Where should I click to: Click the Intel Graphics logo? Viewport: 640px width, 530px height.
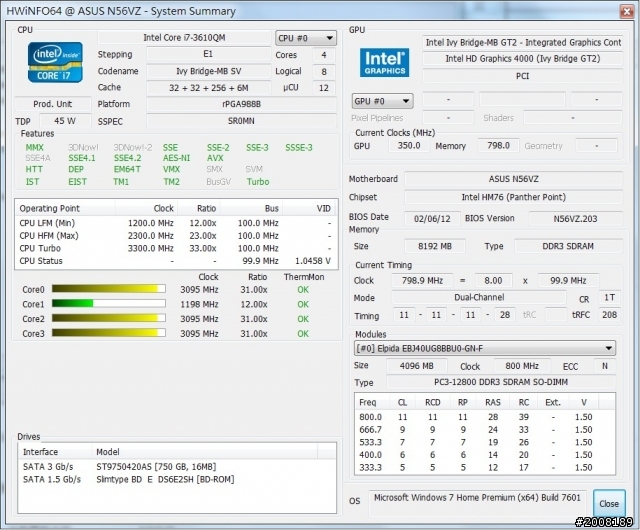point(384,62)
